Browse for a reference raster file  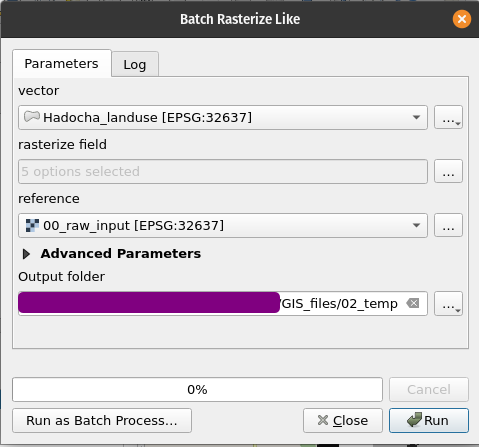coord(448,225)
